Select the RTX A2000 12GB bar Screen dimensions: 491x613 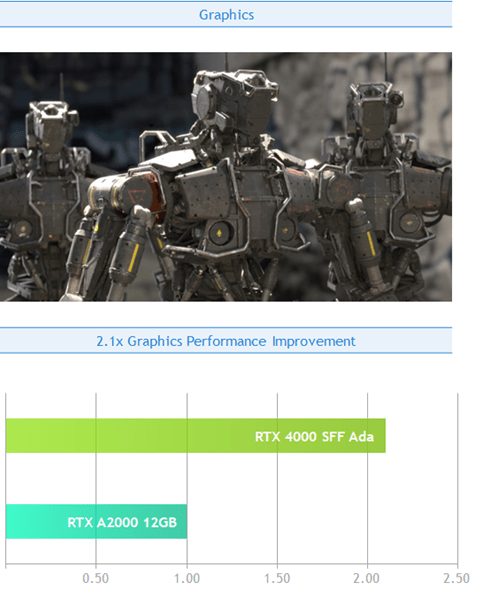pos(96,522)
